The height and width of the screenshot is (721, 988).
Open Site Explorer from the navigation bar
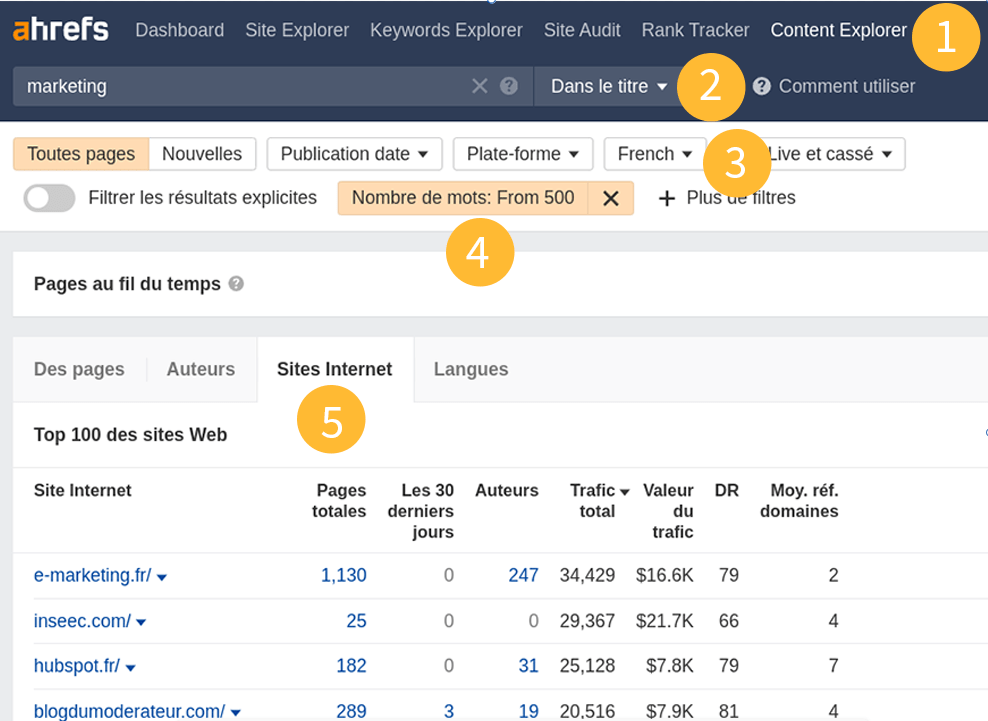[x=297, y=30]
